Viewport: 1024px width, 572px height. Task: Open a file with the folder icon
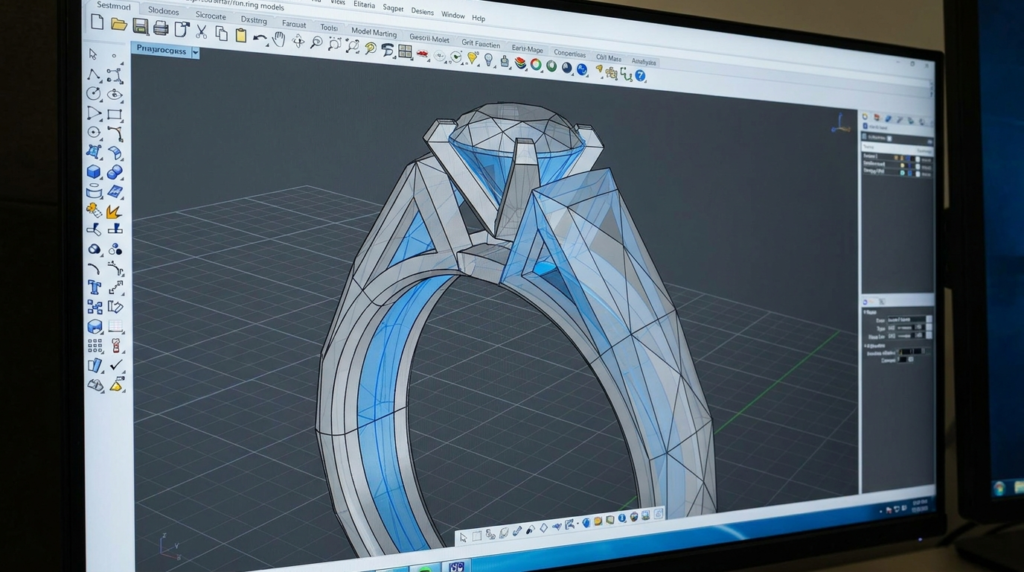118,24
